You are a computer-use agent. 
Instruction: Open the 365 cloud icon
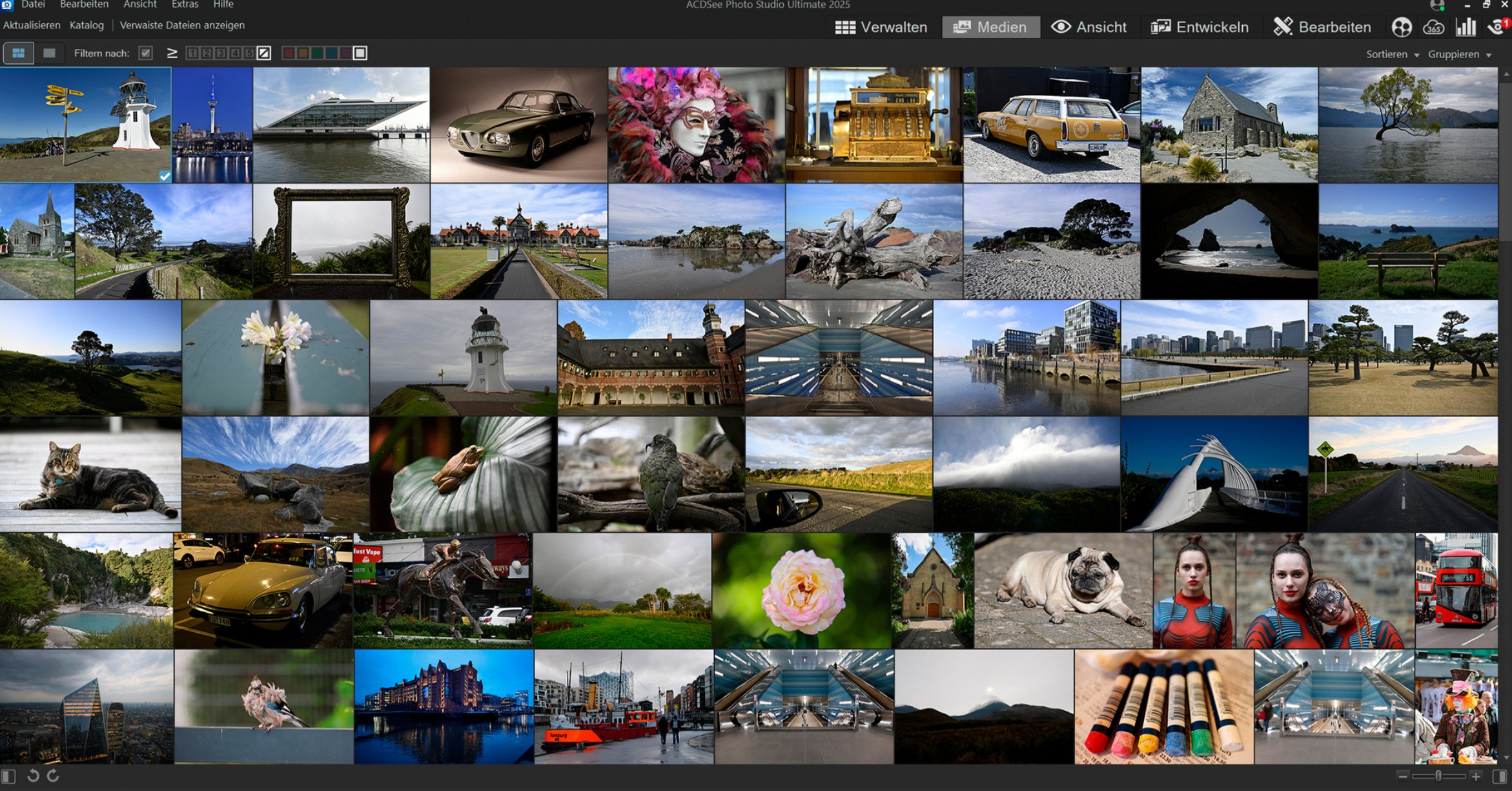click(1433, 27)
